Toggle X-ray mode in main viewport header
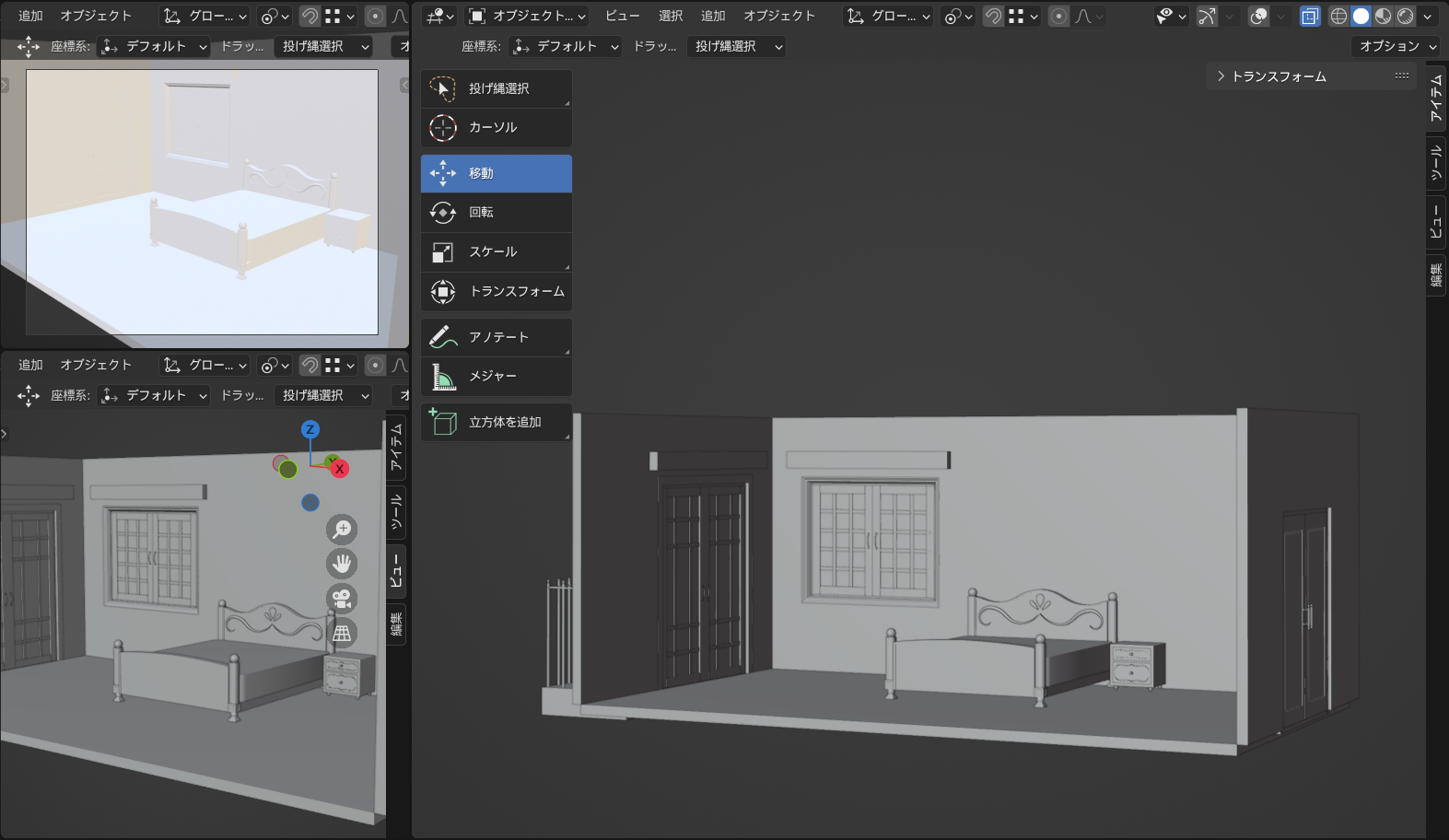 (1309, 17)
